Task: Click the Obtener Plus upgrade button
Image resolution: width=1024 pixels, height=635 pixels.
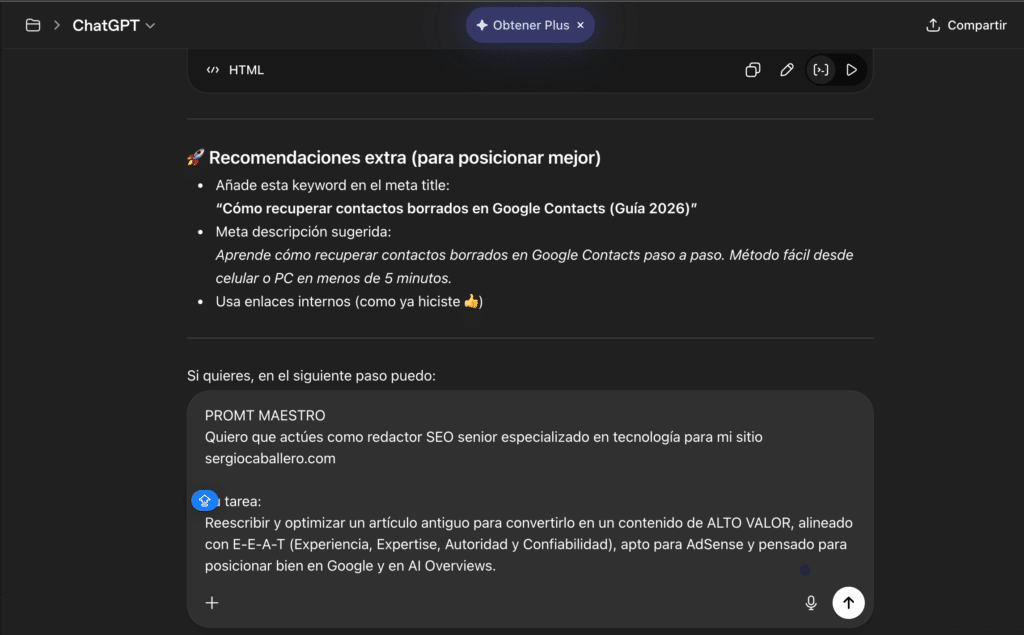Action: click(x=522, y=25)
